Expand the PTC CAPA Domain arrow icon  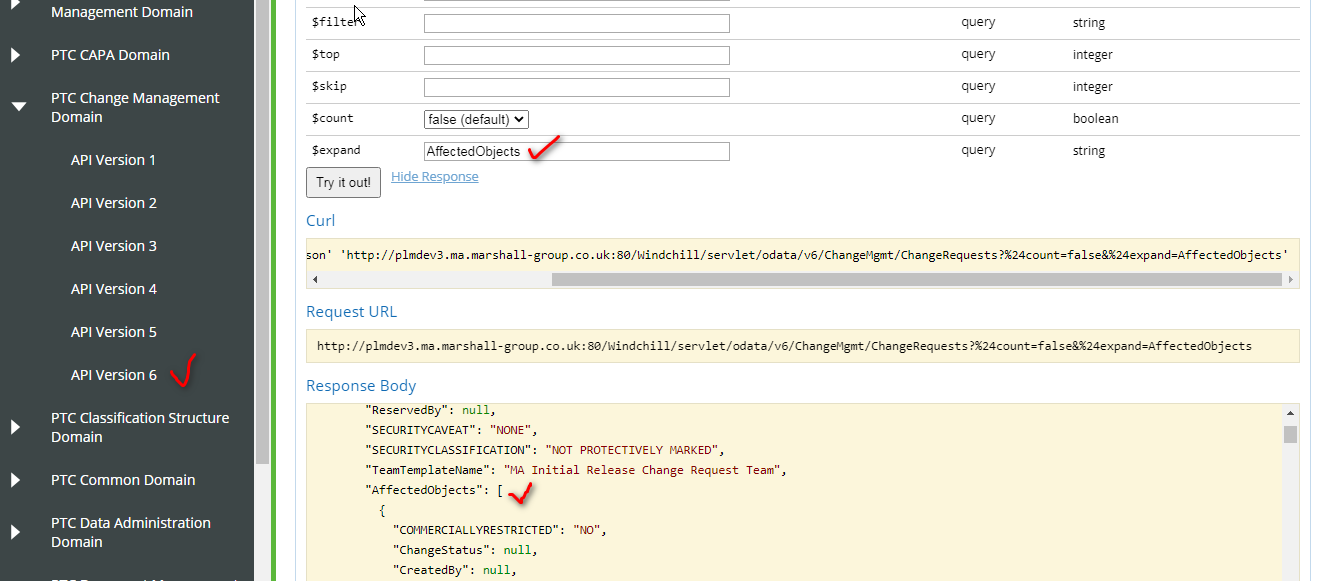pyautogui.click(x=14, y=54)
